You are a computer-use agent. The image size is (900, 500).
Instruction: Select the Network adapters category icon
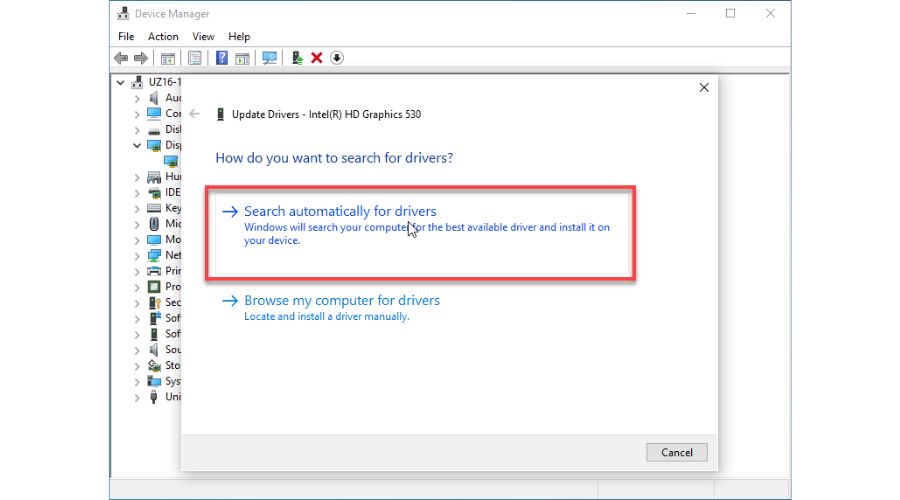pos(154,255)
